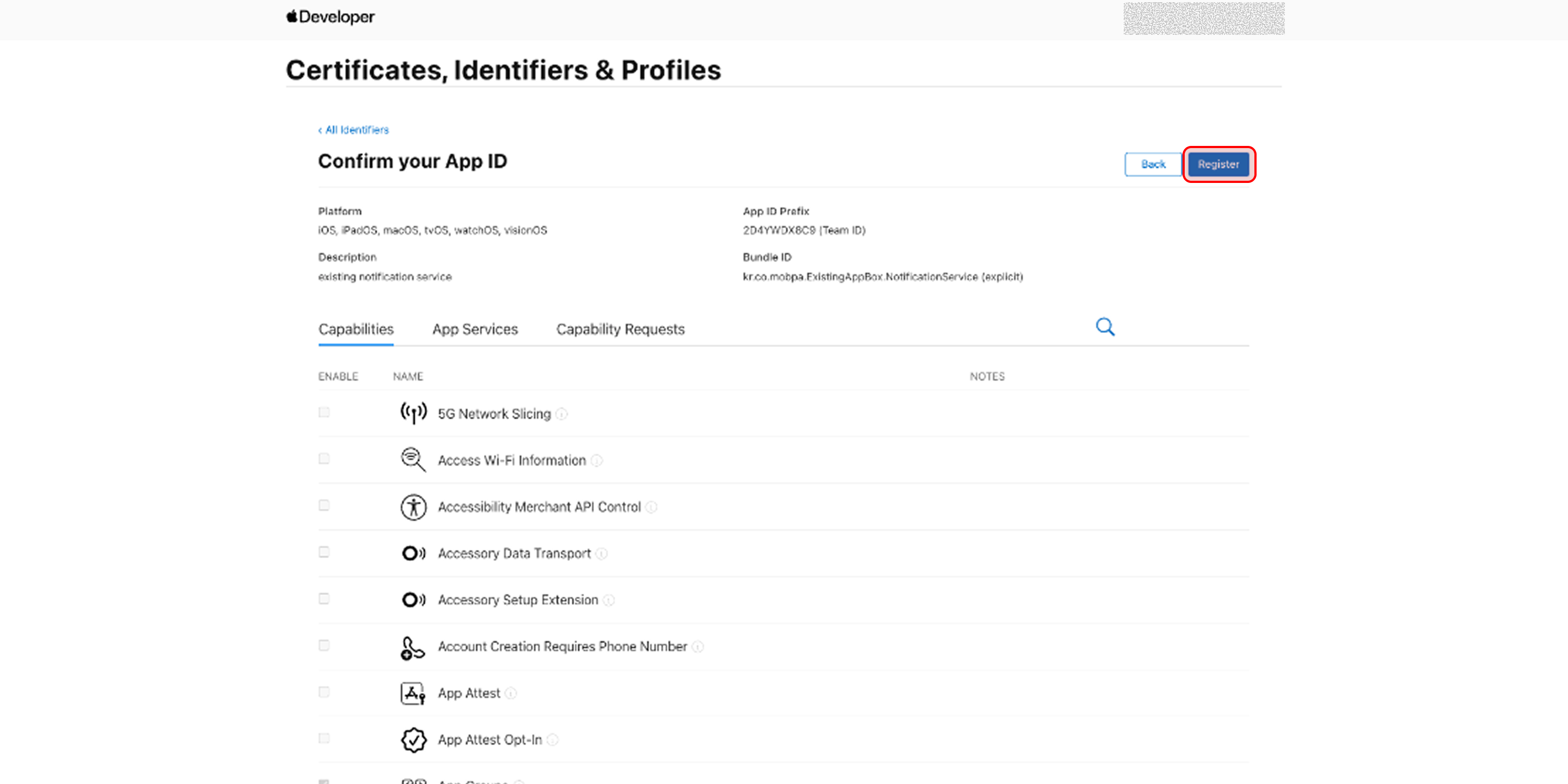Click the NOTES column header
This screenshot has height=784, width=1568.
point(987,377)
